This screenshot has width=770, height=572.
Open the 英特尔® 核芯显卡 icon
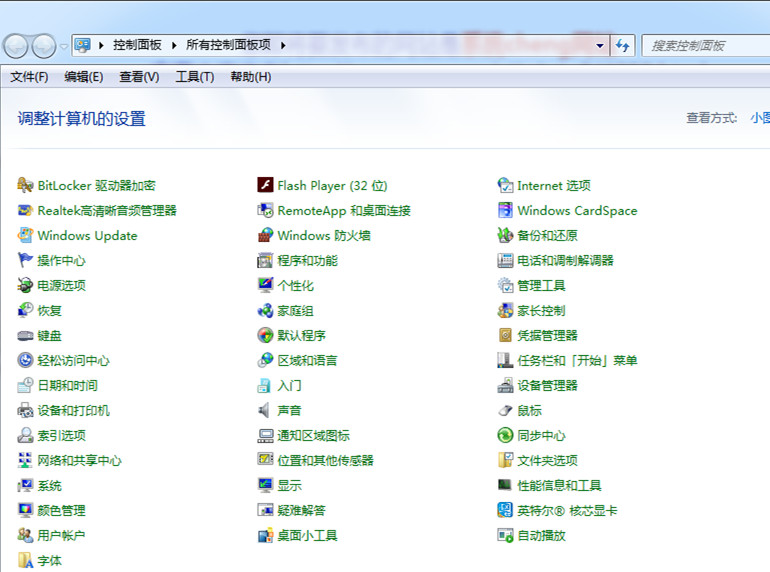click(505, 510)
